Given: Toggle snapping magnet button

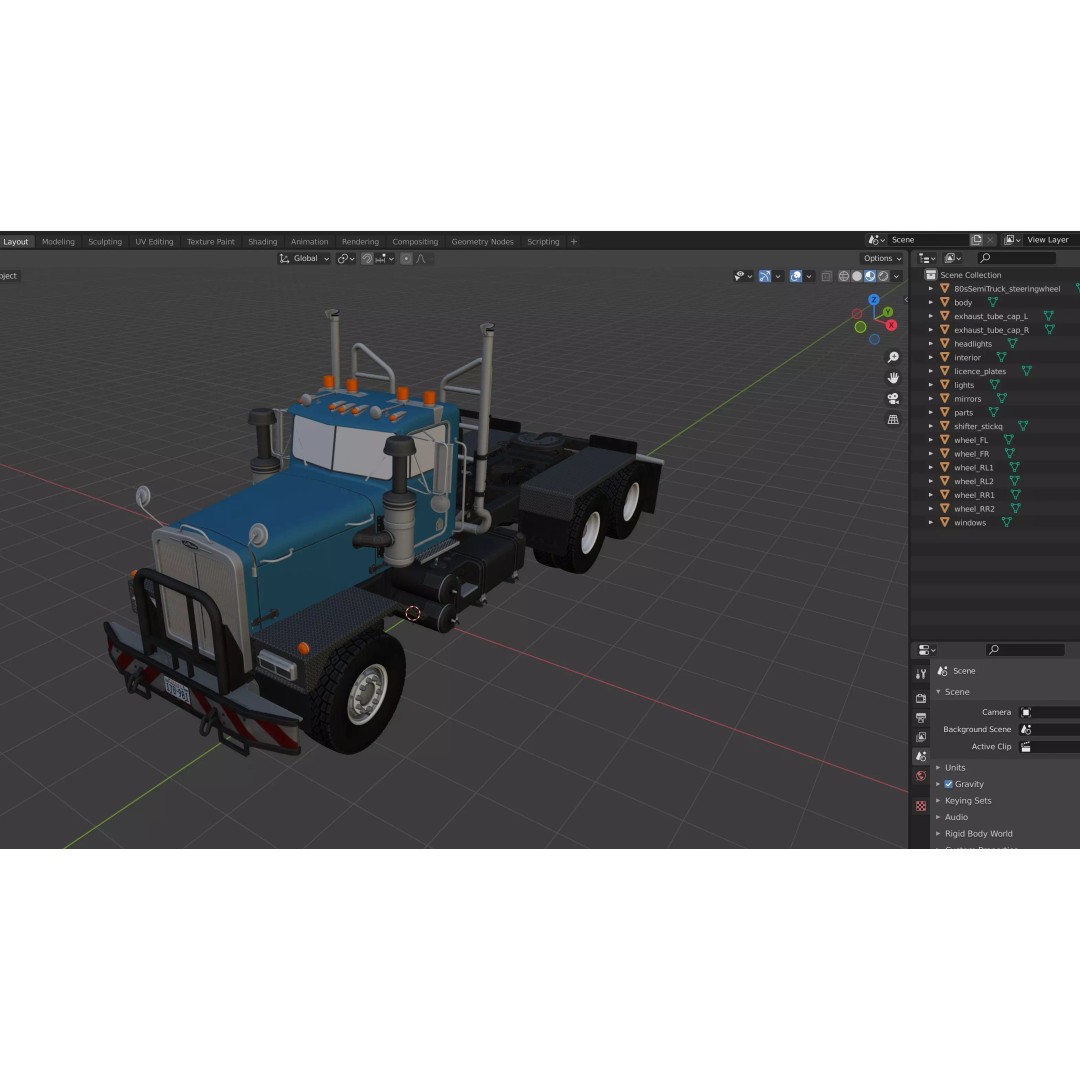Looking at the screenshot, I should tap(366, 258).
